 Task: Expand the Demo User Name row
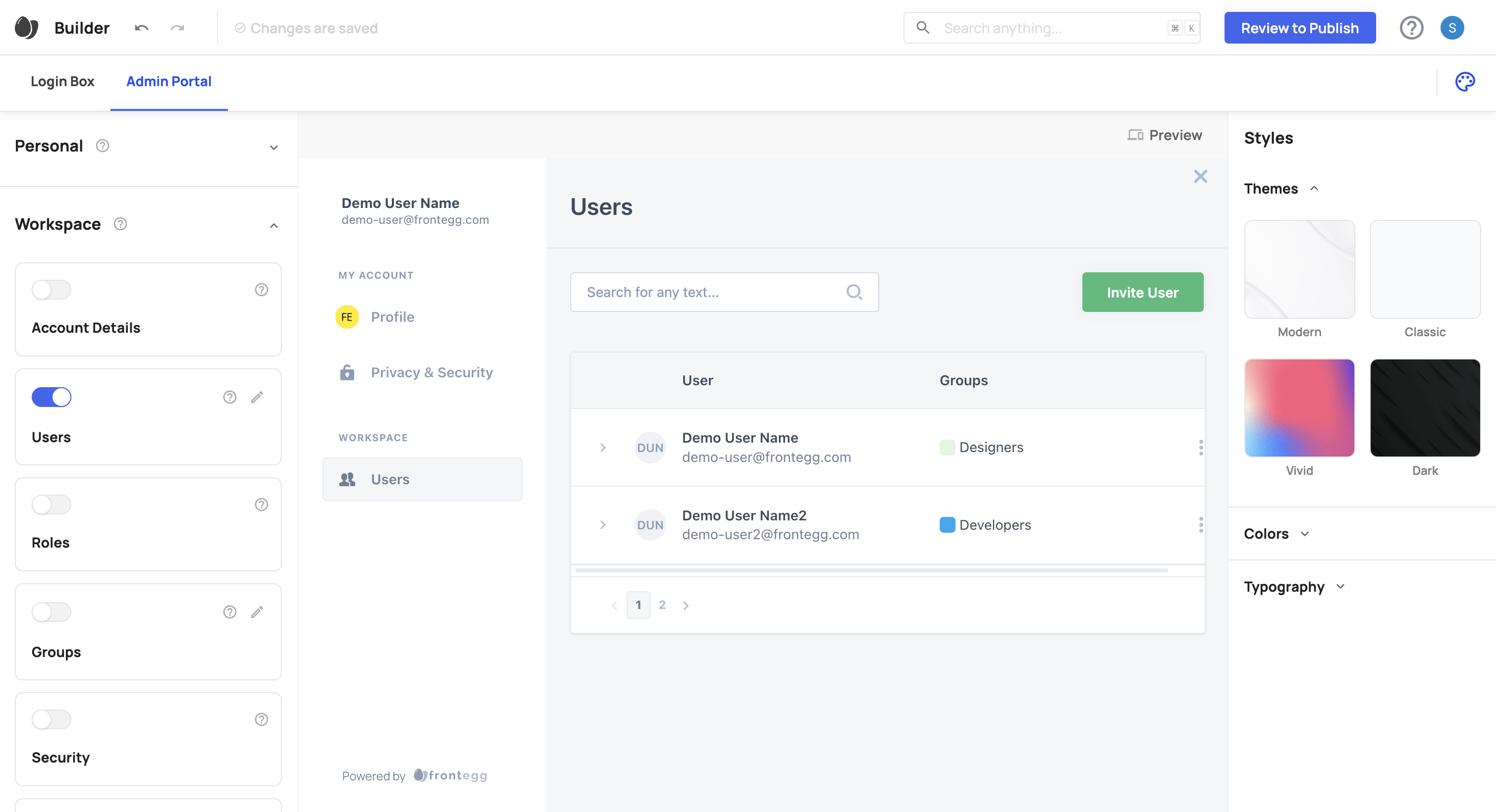[x=603, y=448]
